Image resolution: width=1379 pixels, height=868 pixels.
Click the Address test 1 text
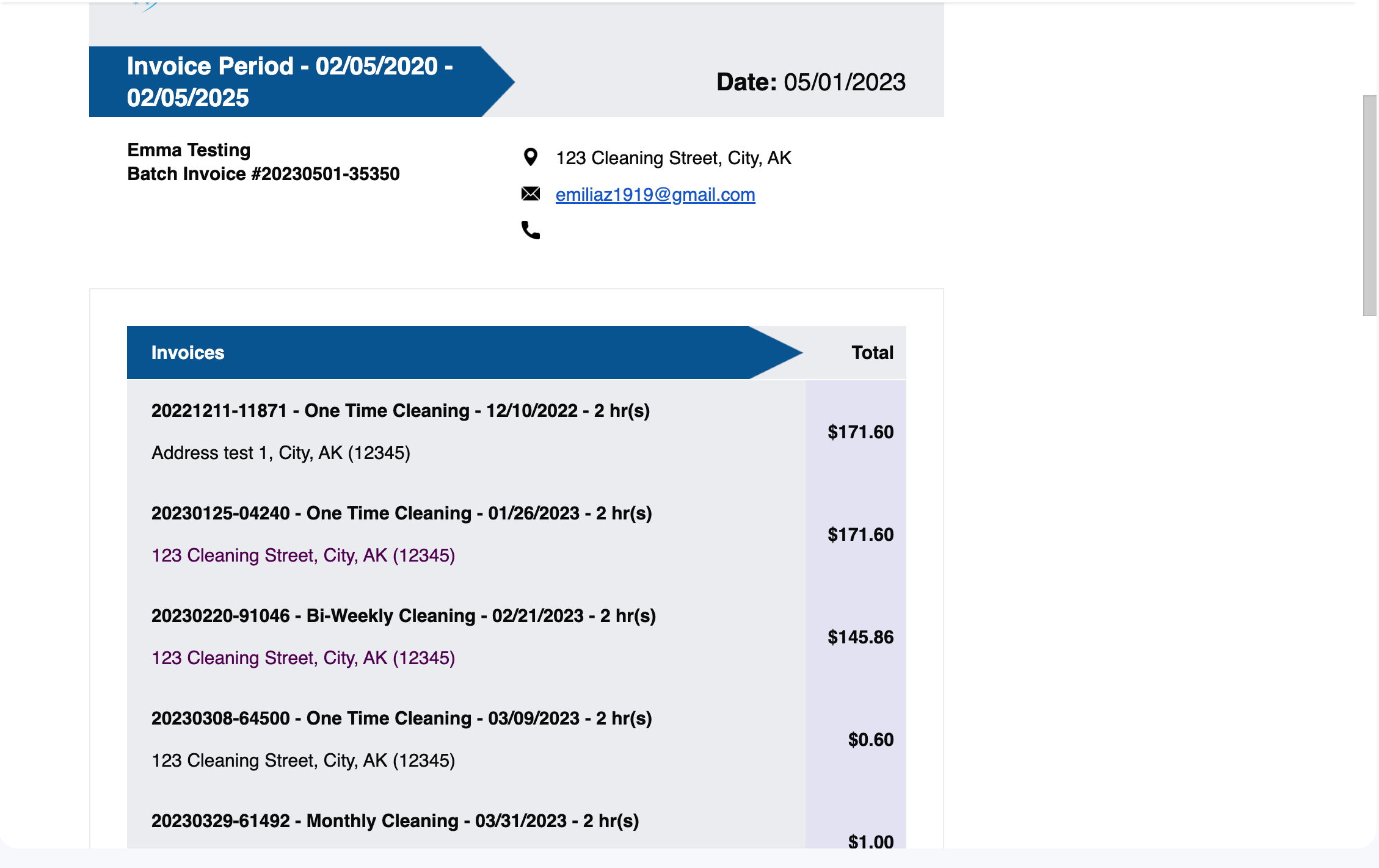click(x=280, y=453)
